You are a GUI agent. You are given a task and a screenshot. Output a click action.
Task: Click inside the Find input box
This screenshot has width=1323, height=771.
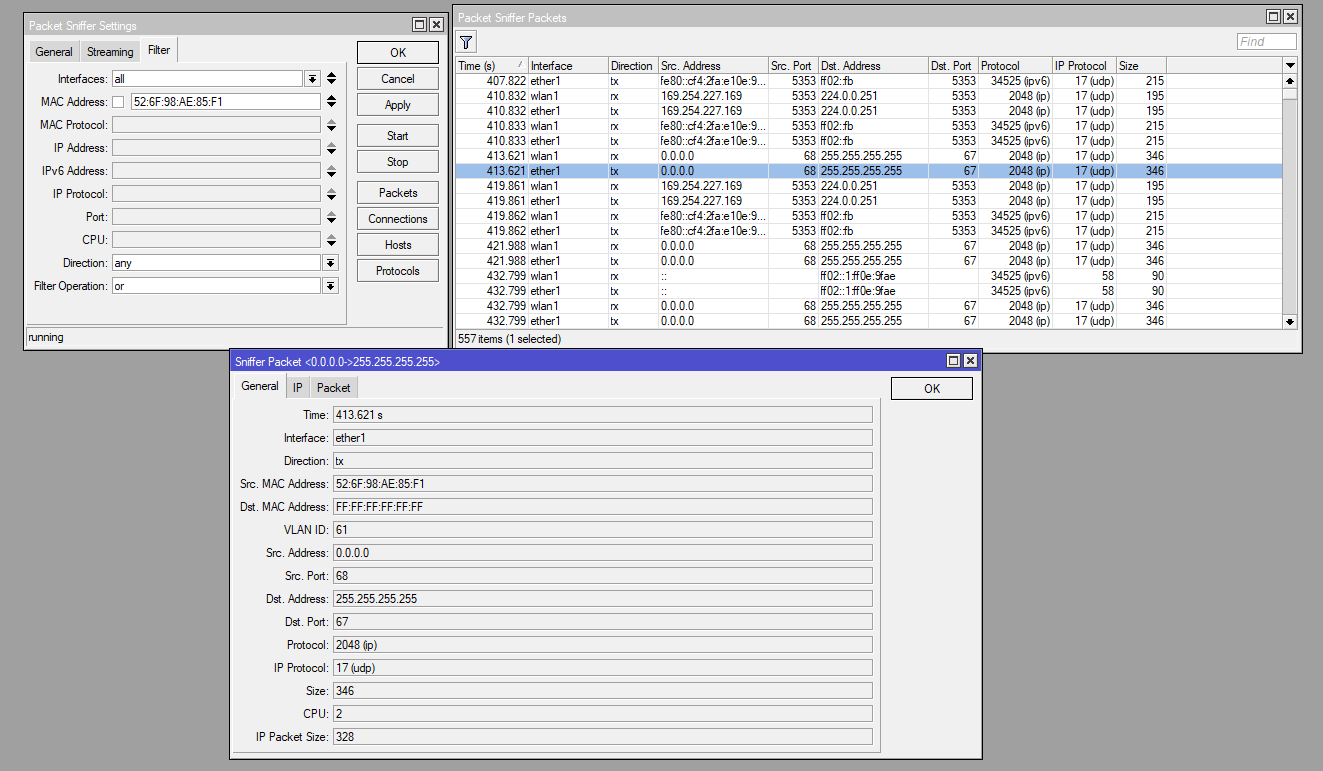[x=1266, y=41]
